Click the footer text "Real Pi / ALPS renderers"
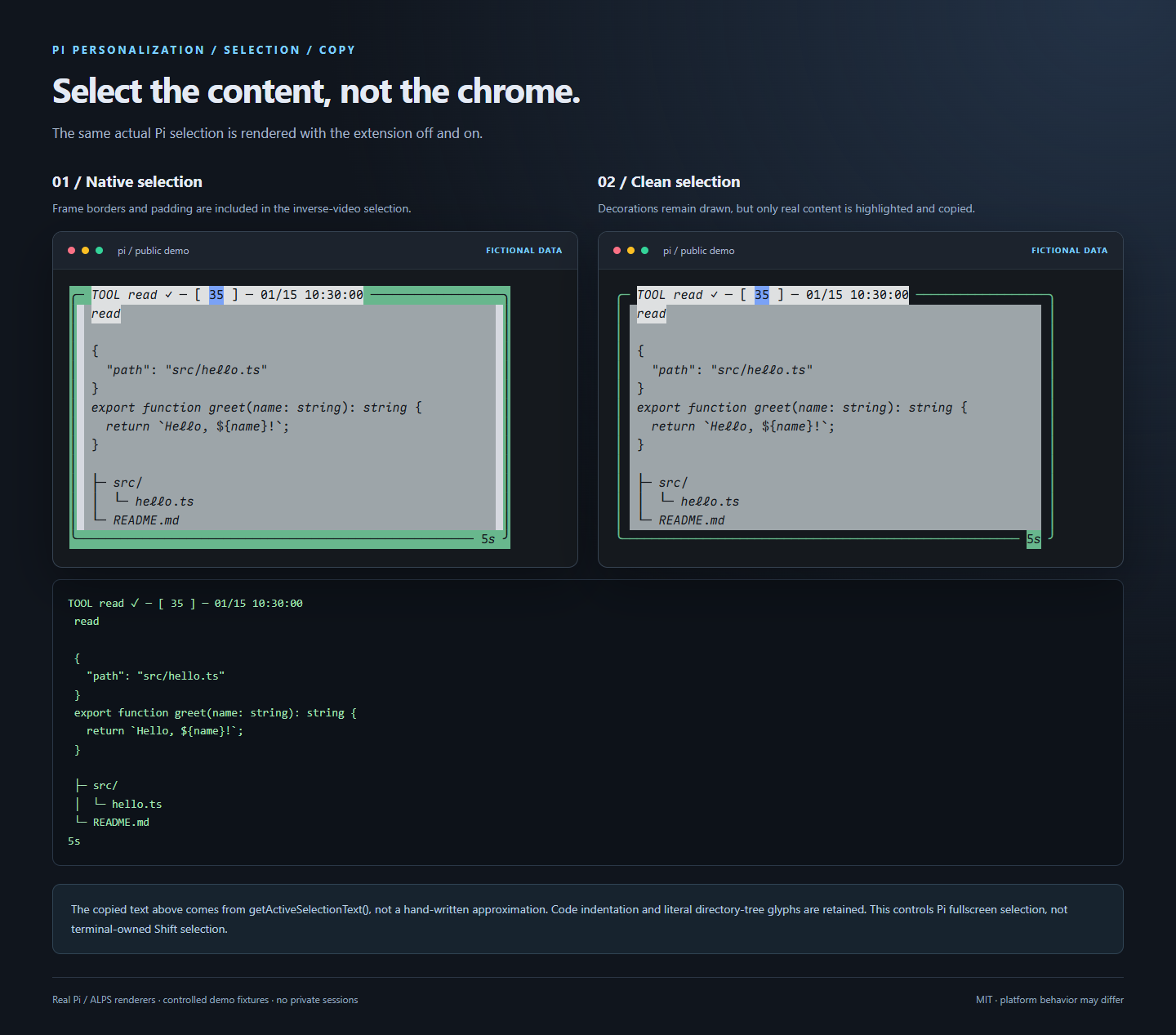 point(205,1000)
